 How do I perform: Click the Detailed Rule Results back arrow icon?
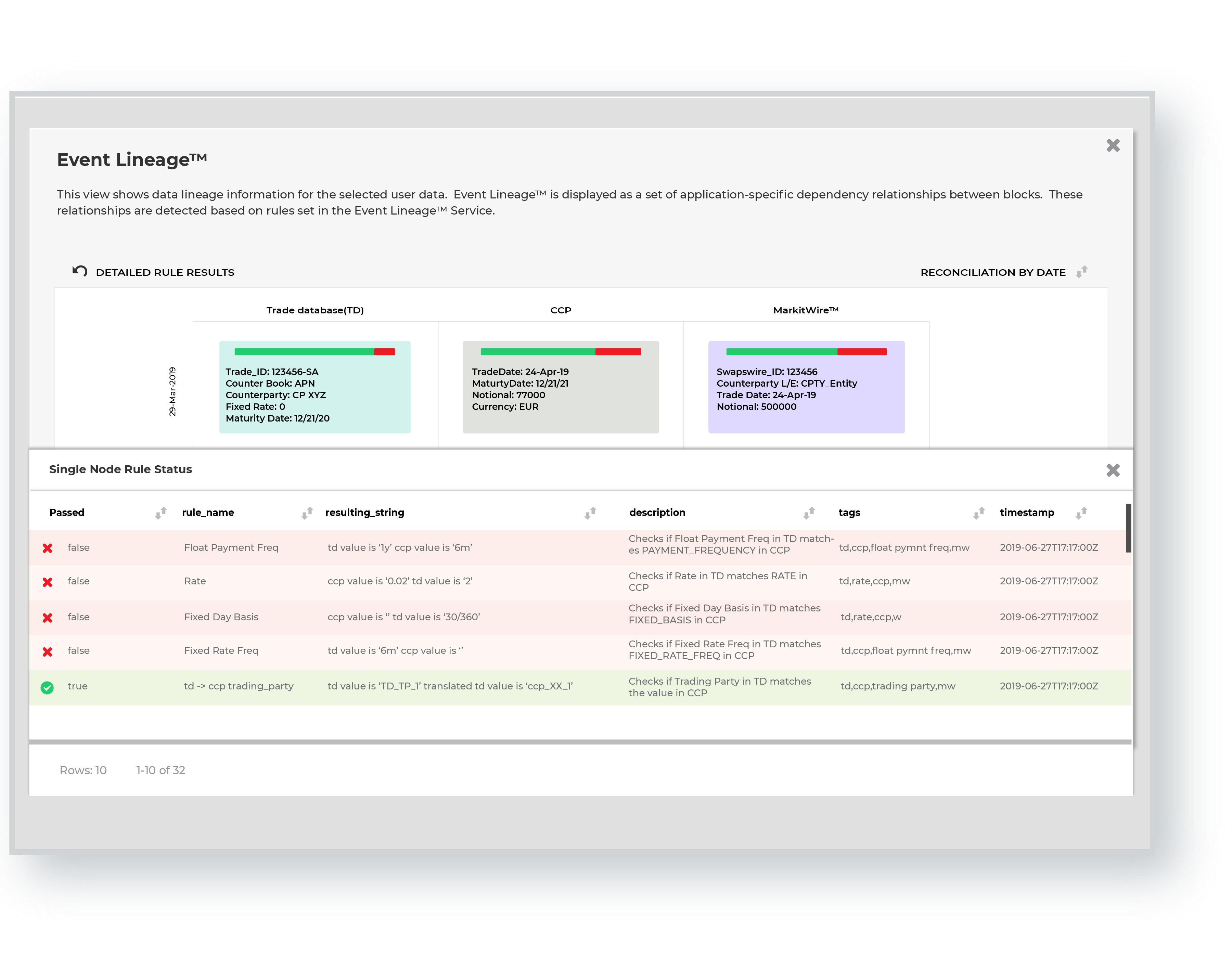point(79,271)
